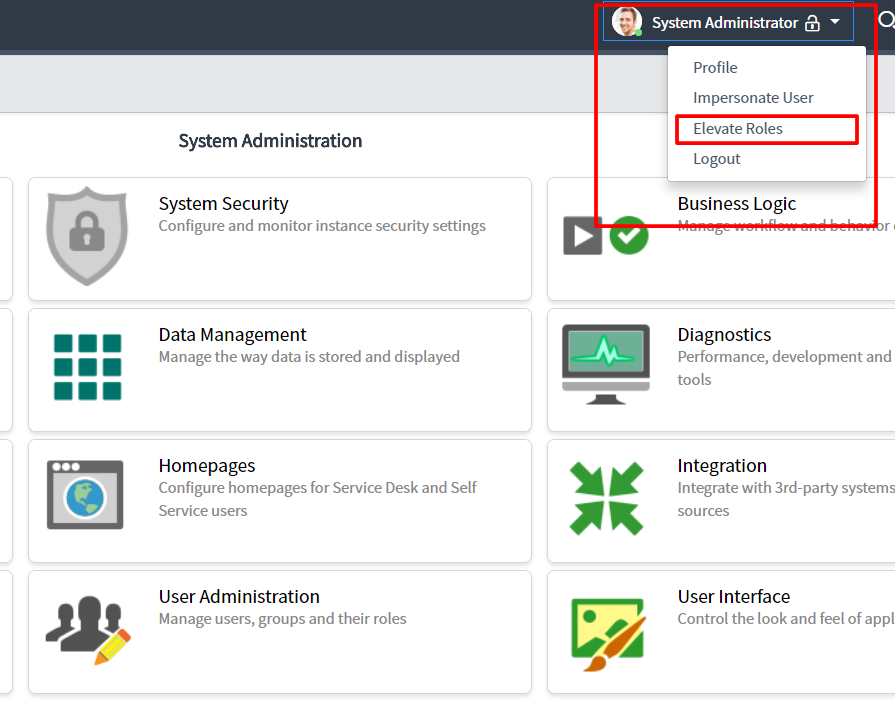Open the search magnifier in header
Screen dimensions: 895x709
point(886,21)
